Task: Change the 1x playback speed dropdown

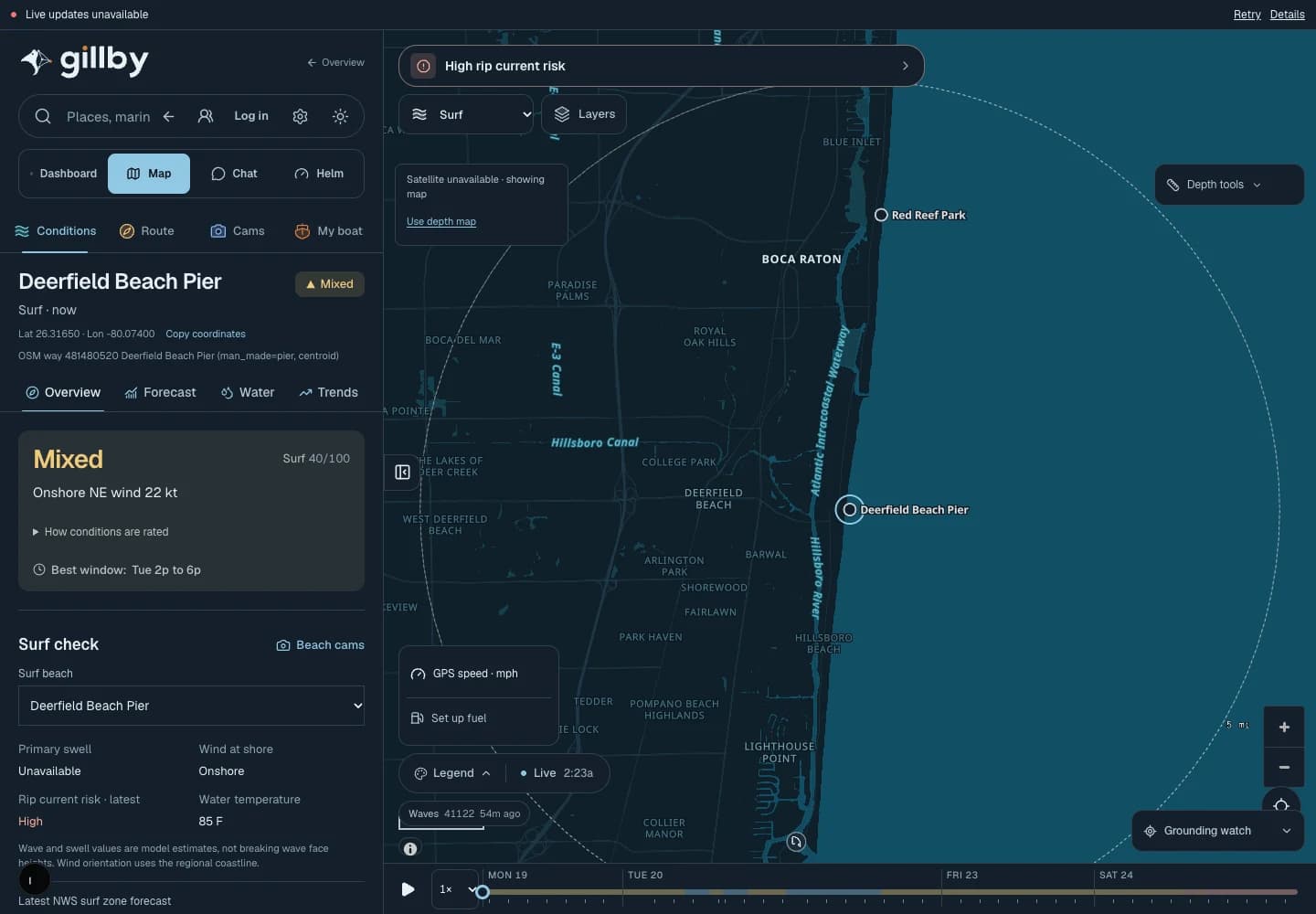Action: coord(455,889)
